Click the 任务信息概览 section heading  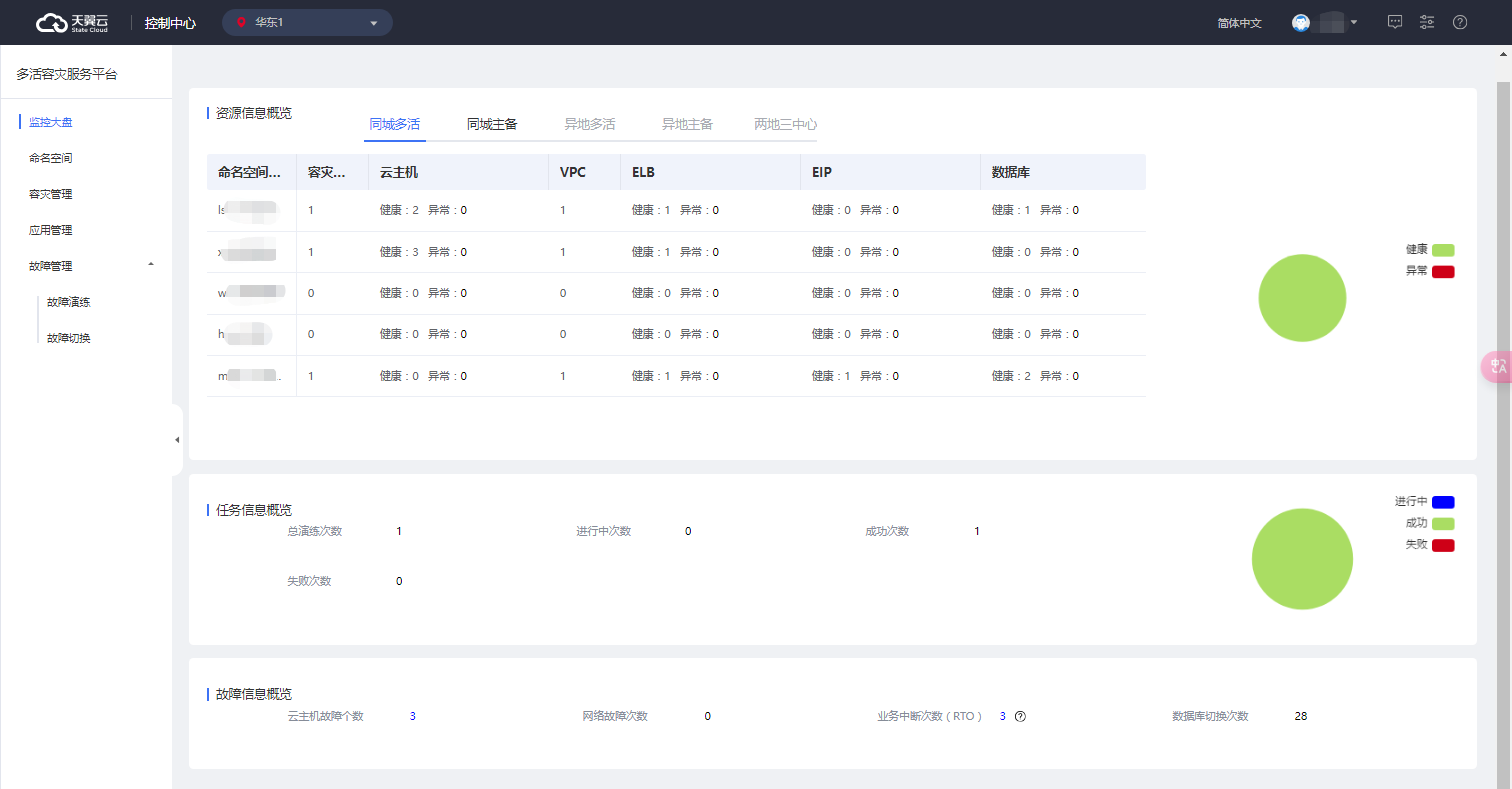(x=254, y=510)
